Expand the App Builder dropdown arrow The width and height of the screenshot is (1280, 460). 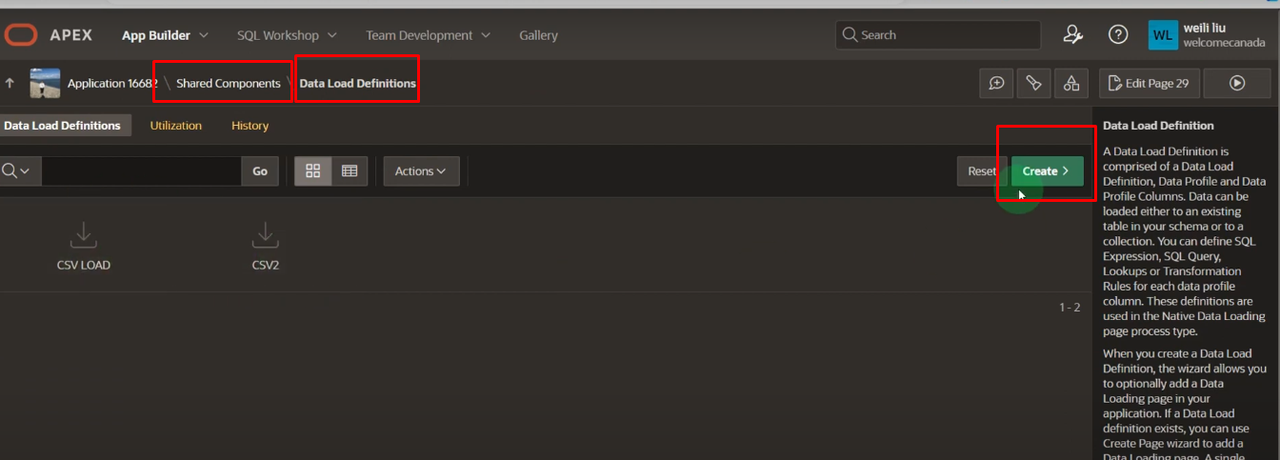(204, 35)
